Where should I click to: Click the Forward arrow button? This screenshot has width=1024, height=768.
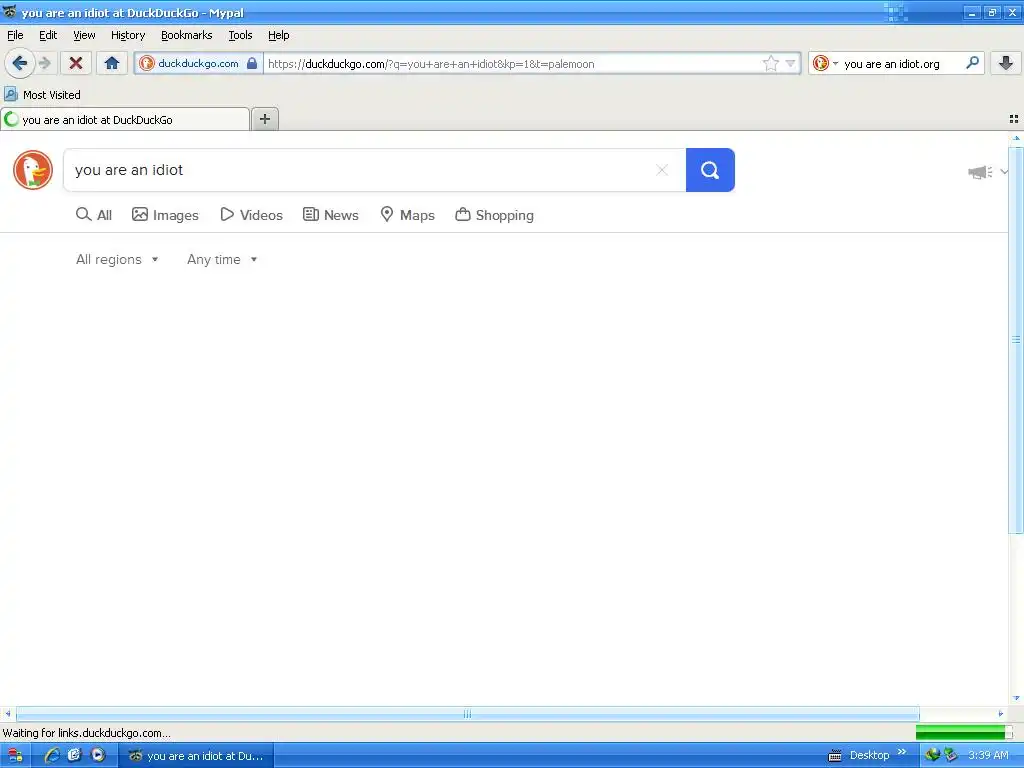[44, 63]
